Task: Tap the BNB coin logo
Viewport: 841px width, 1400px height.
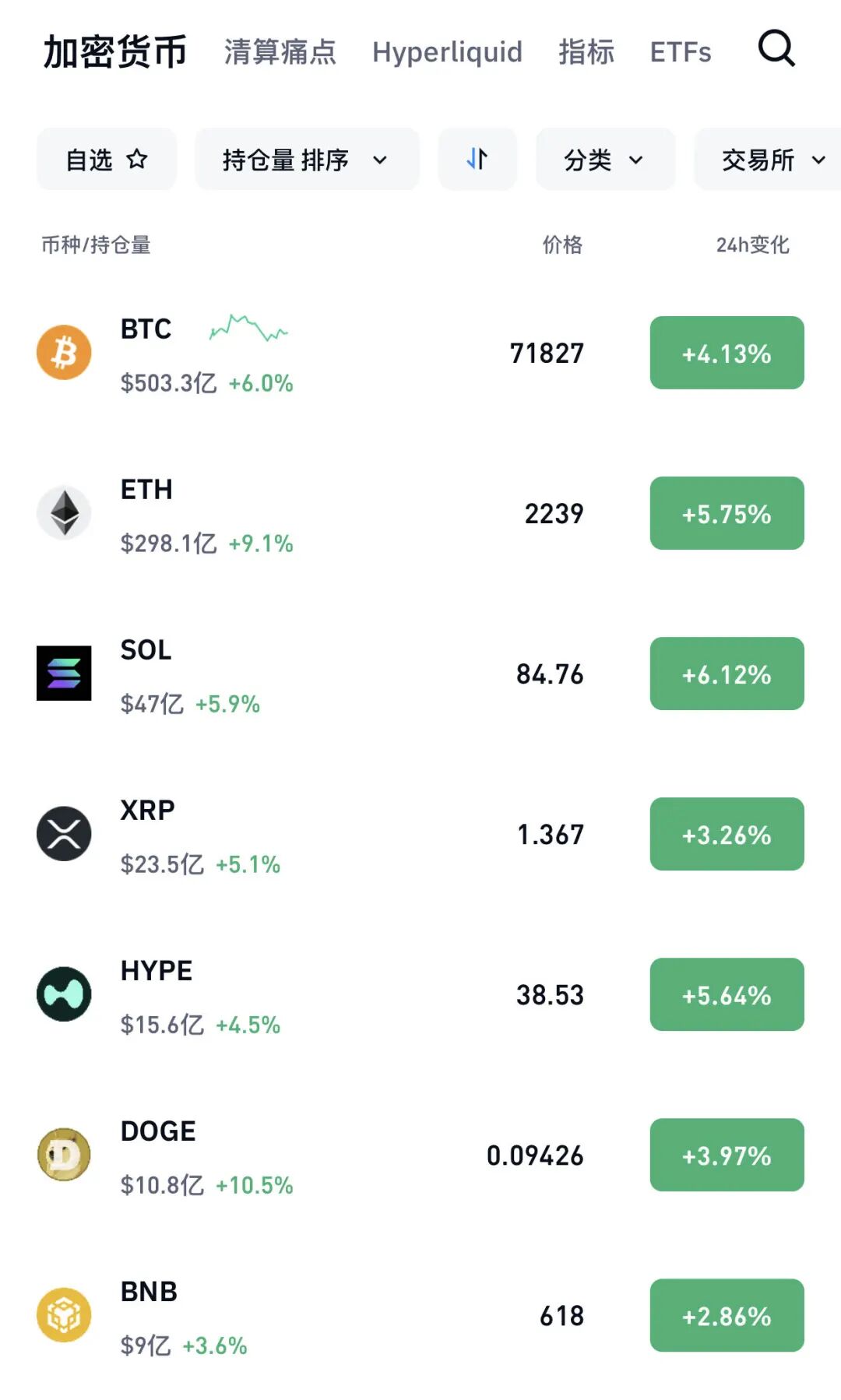Action: tap(64, 1315)
